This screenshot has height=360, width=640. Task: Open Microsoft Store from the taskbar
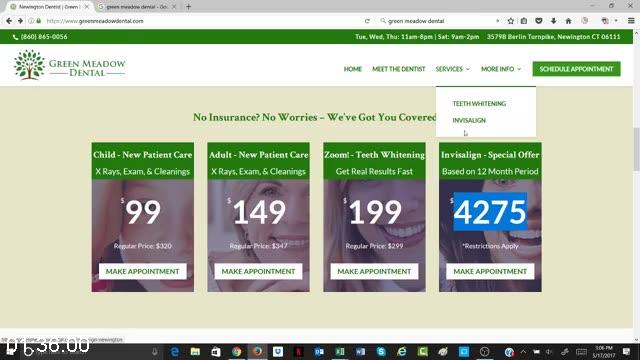216,351
